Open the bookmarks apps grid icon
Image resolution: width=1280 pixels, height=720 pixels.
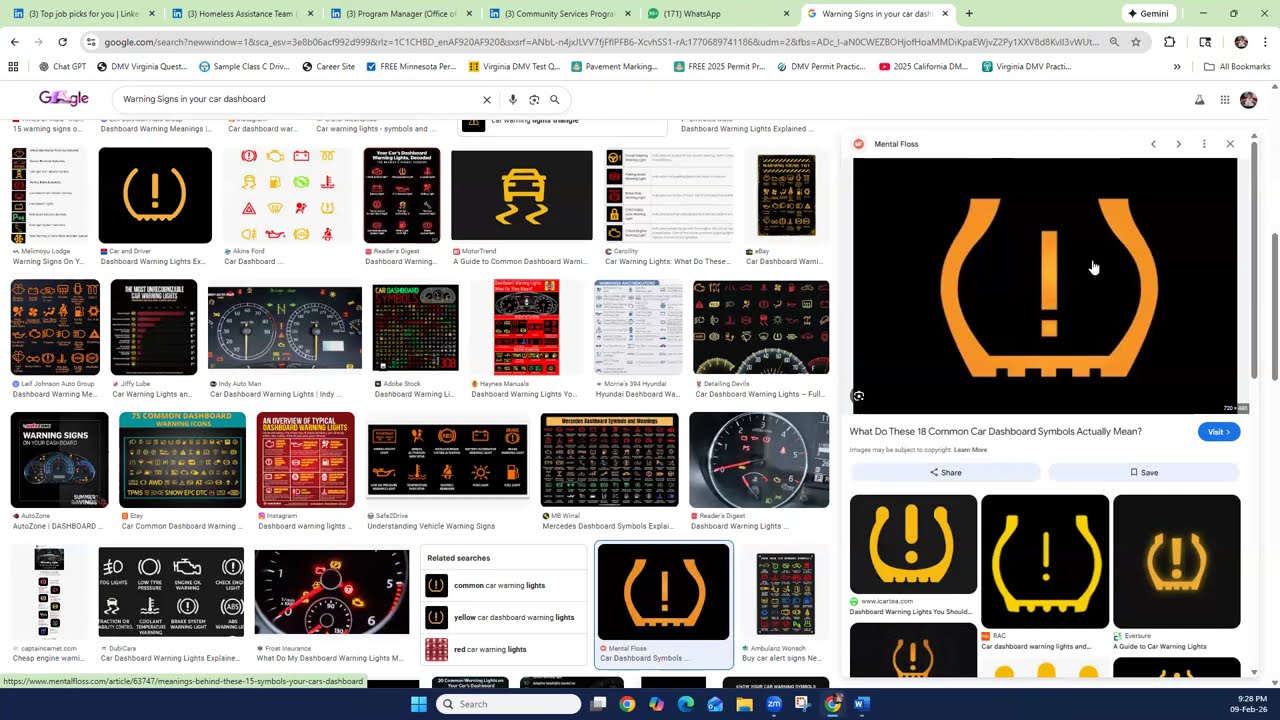(13, 67)
